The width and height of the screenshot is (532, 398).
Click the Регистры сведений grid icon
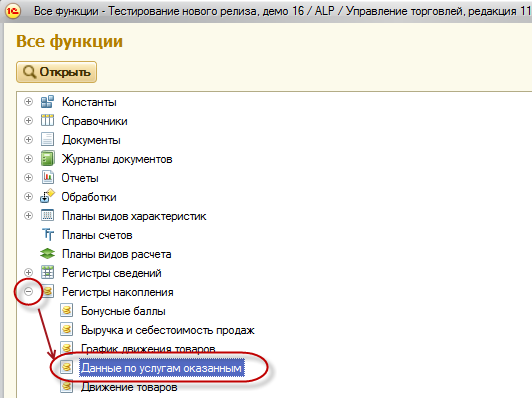click(x=48, y=272)
